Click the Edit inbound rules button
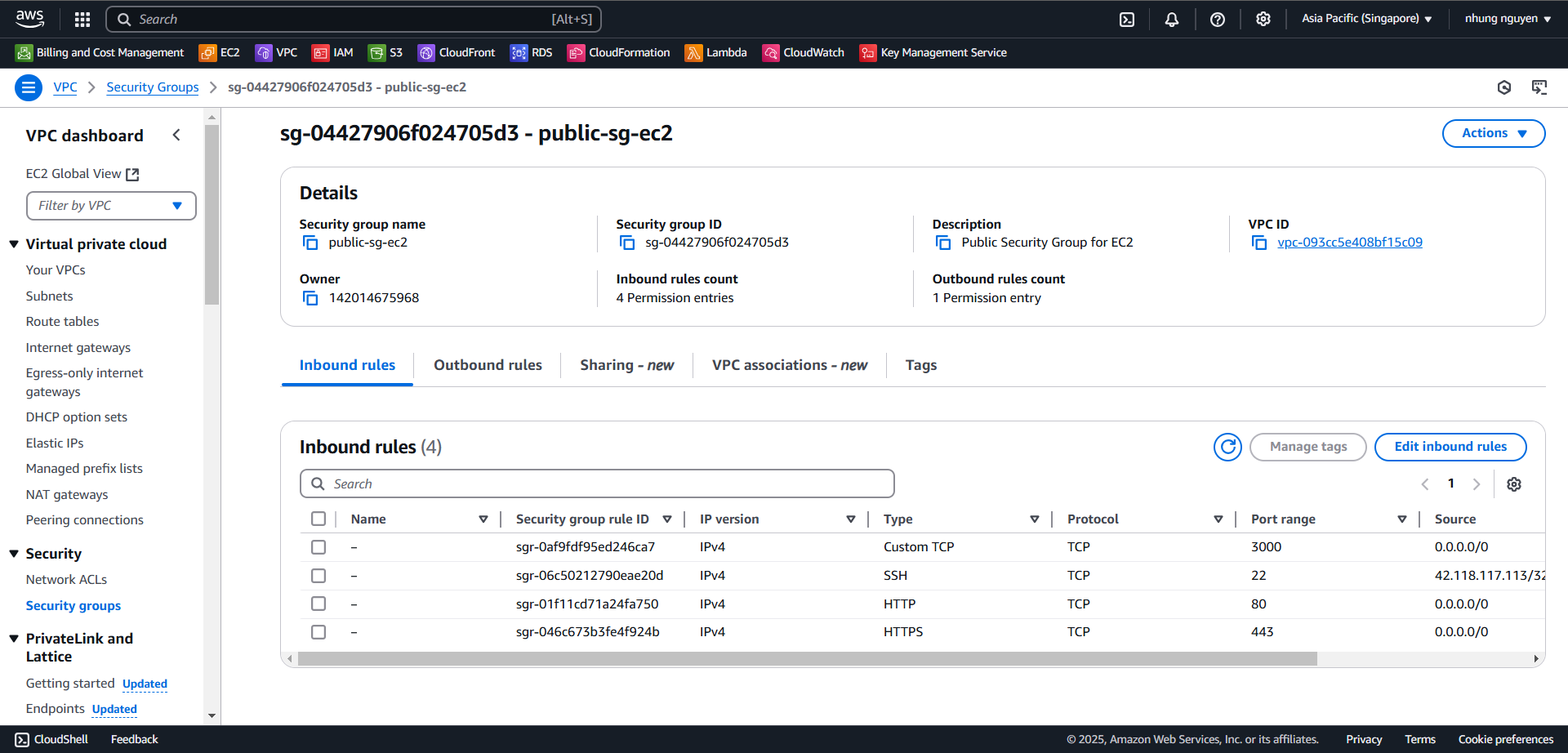Image resolution: width=1568 pixels, height=753 pixels. (1450, 447)
